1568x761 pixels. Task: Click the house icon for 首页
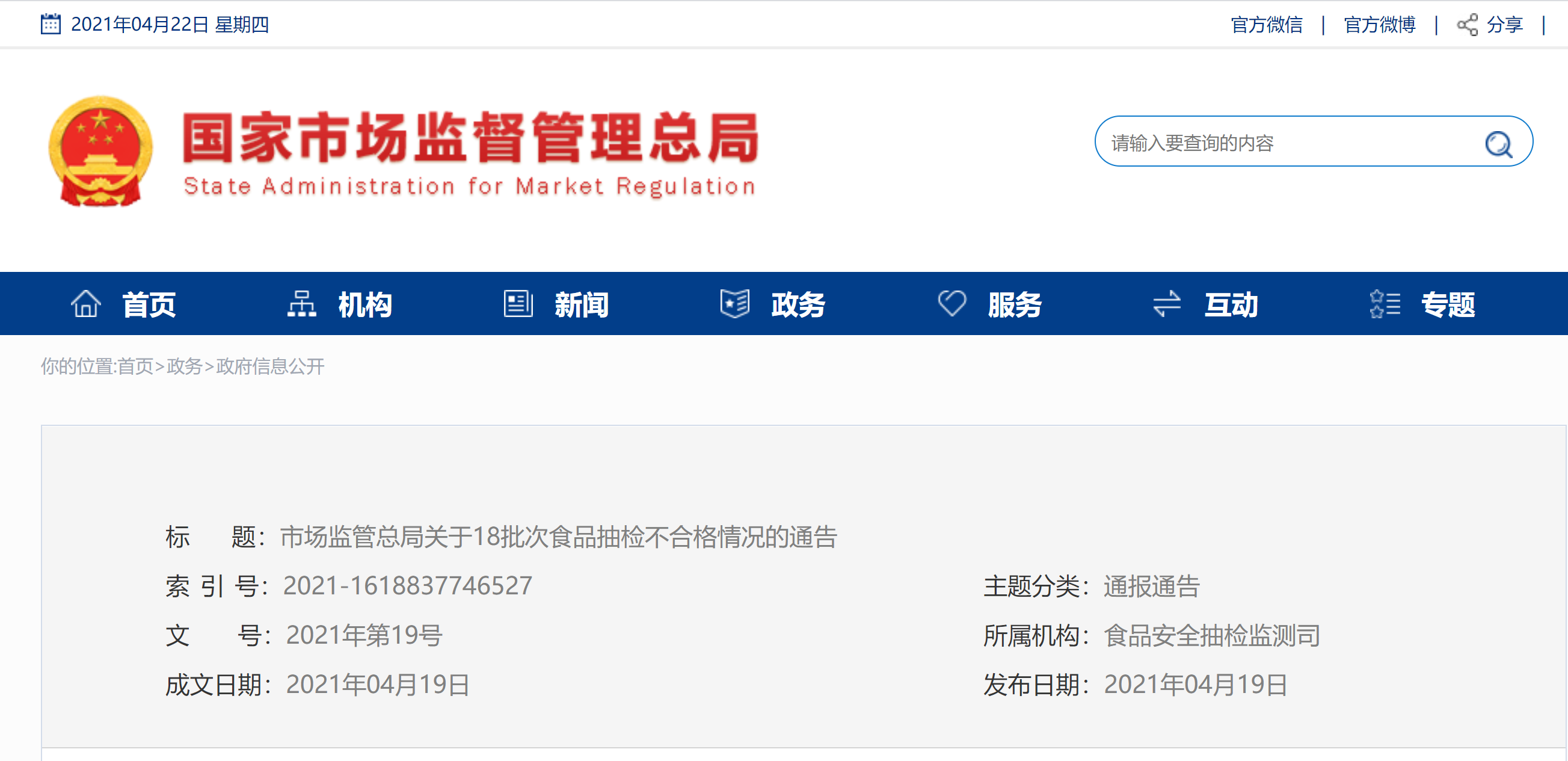coord(86,303)
